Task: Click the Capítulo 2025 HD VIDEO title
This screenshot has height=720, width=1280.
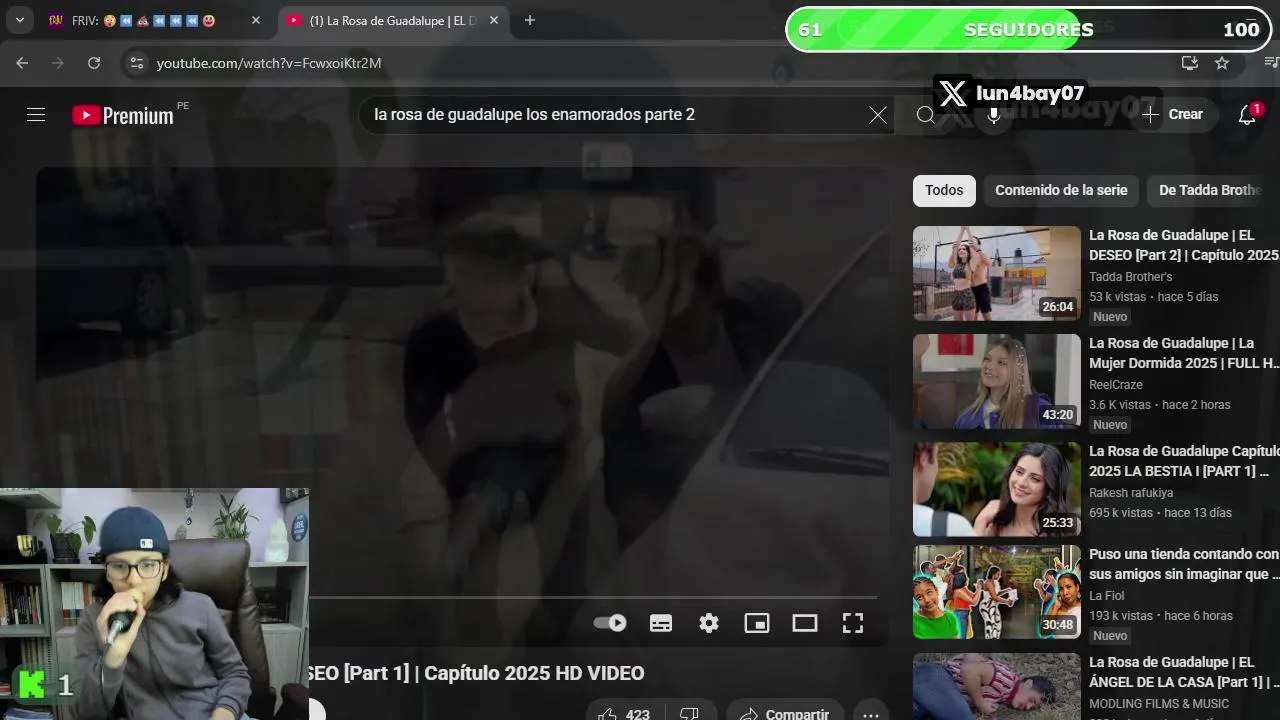Action: pyautogui.click(x=477, y=673)
